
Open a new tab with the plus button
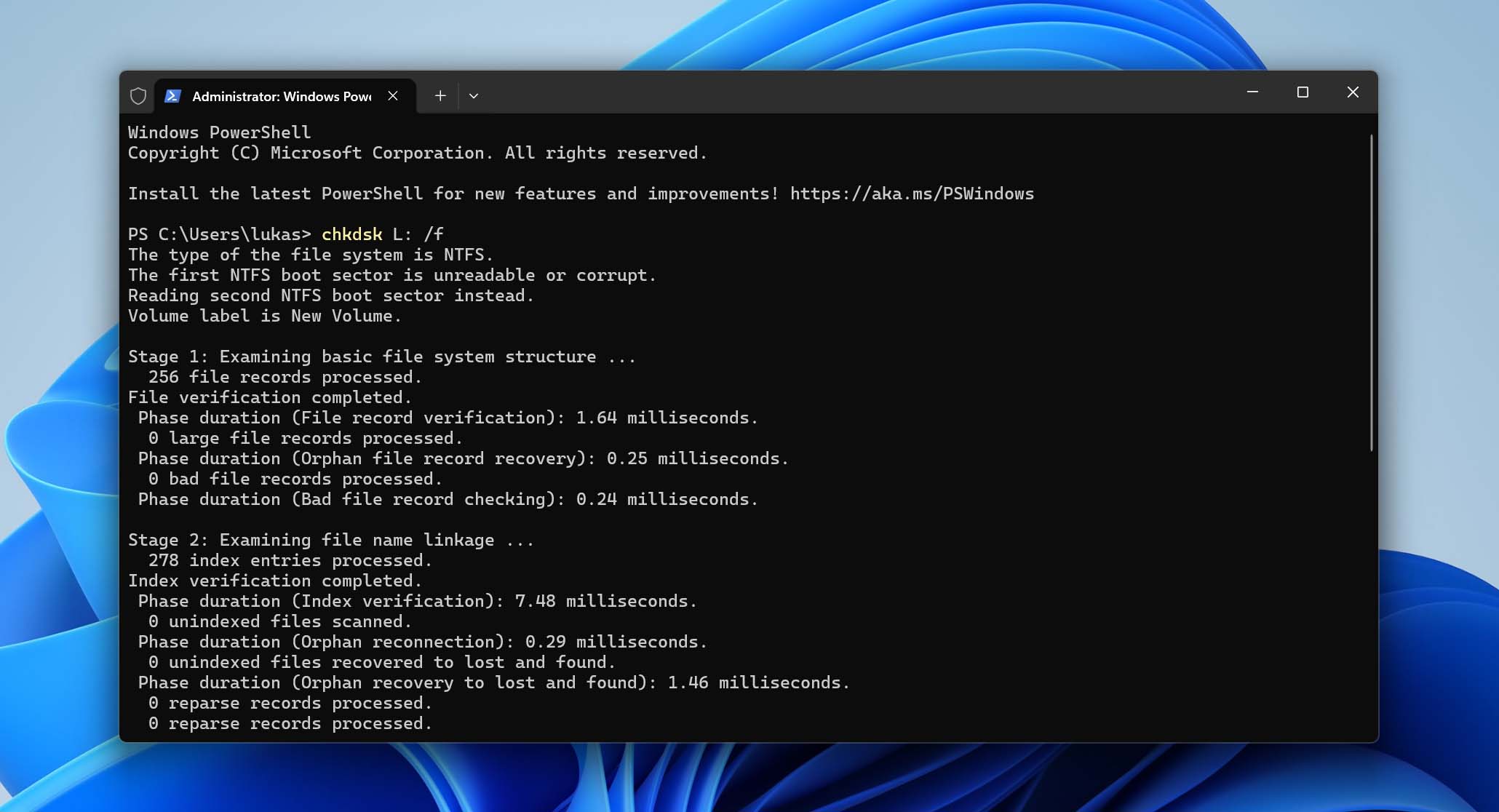pos(440,96)
